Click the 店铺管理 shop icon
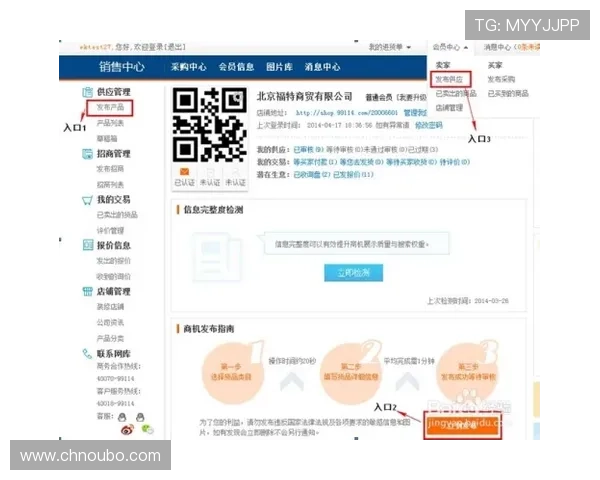Screen dimensions: 600x480 pyautogui.click(x=88, y=291)
